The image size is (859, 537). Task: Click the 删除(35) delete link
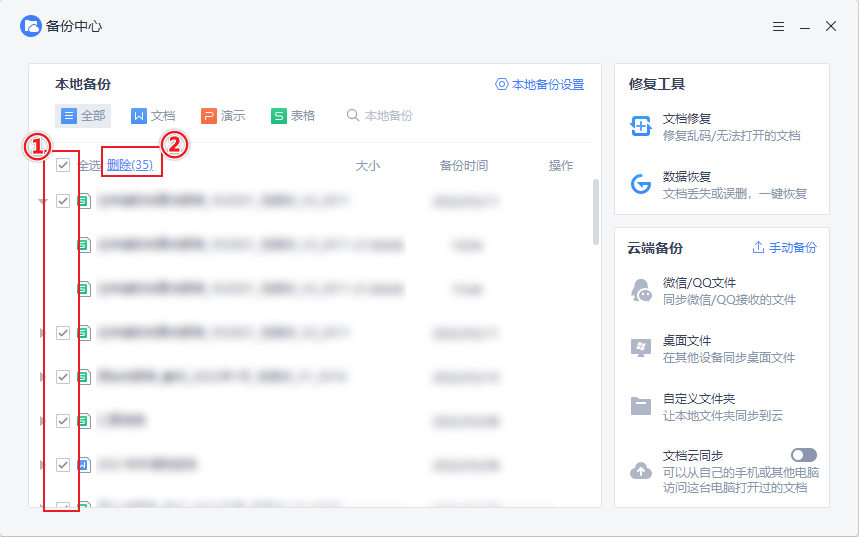pos(130,165)
